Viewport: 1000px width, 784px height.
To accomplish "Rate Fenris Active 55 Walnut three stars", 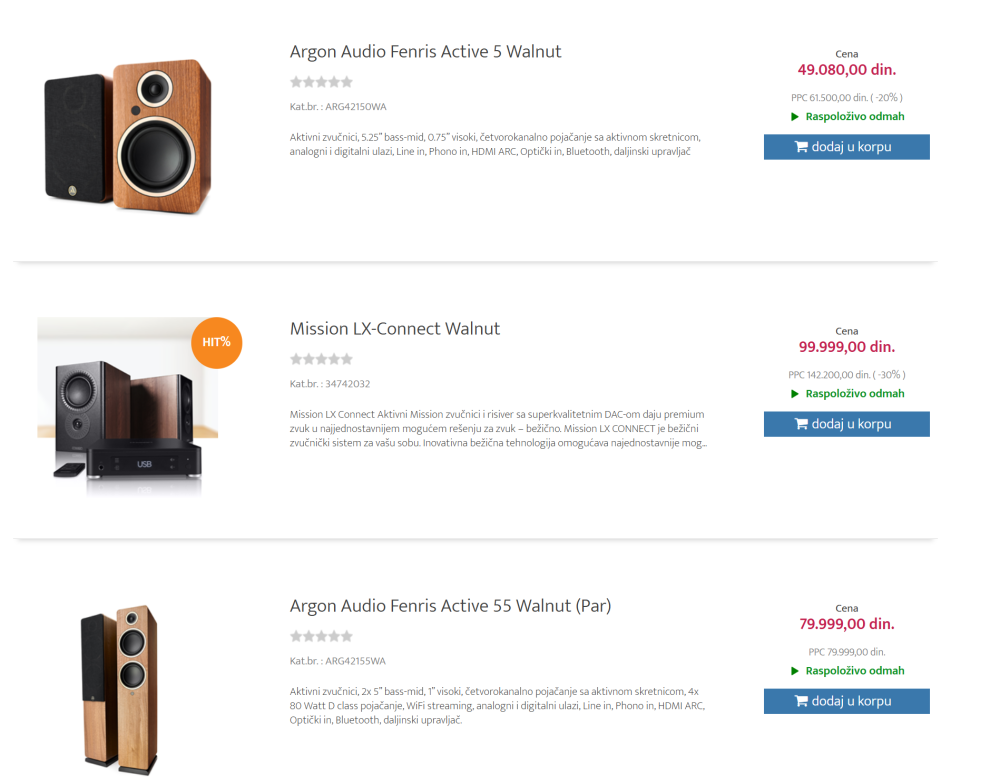I will [322, 637].
